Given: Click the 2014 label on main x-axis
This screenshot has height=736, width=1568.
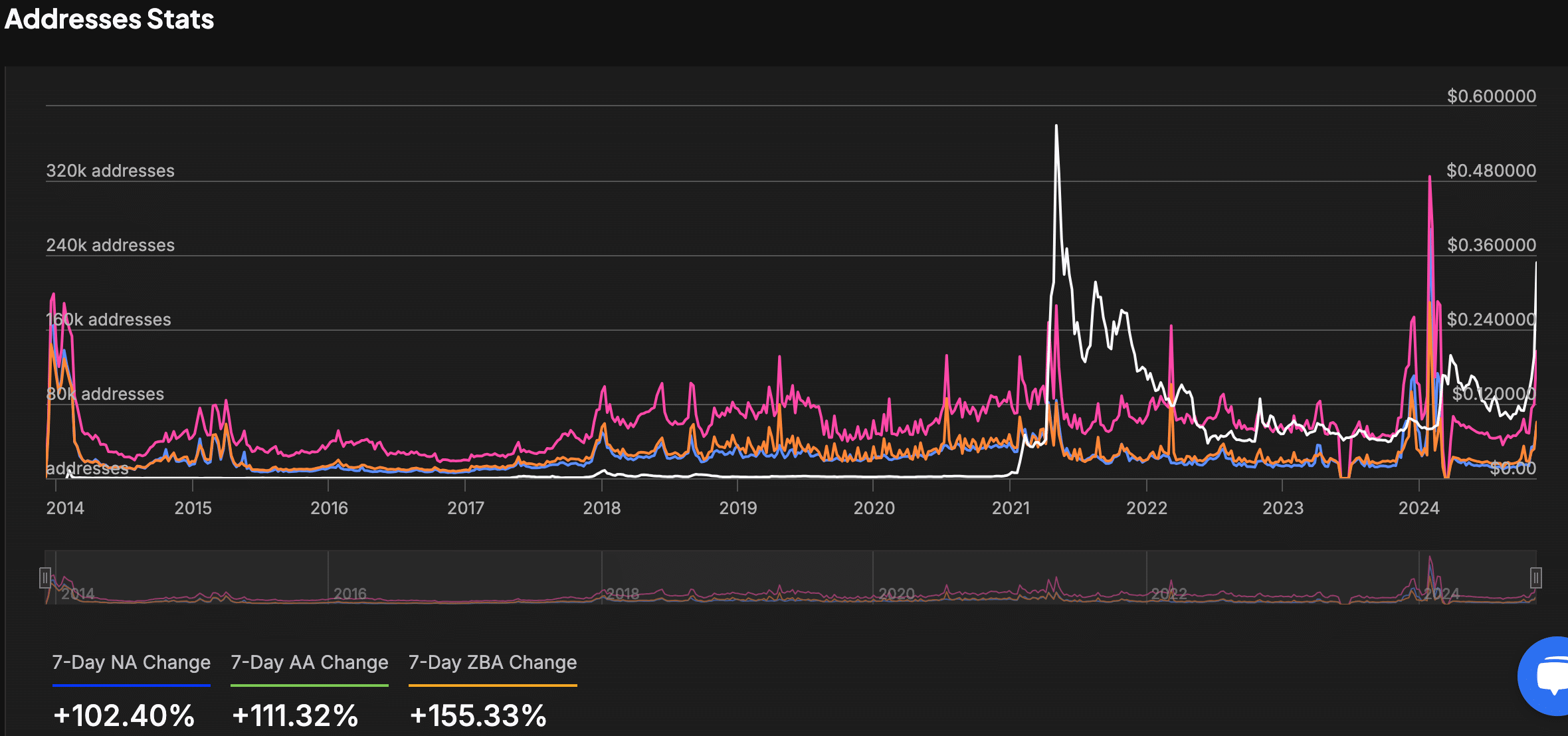Looking at the screenshot, I should [65, 508].
